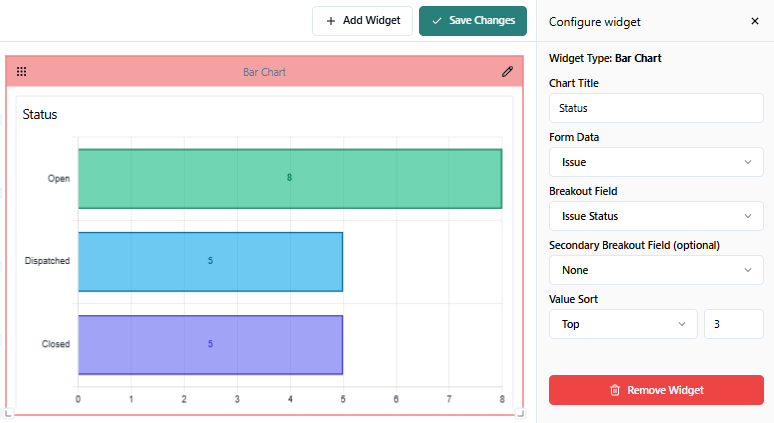Expand the Breakout Field dropdown
Image resolution: width=774 pixels, height=423 pixels.
[x=656, y=216]
